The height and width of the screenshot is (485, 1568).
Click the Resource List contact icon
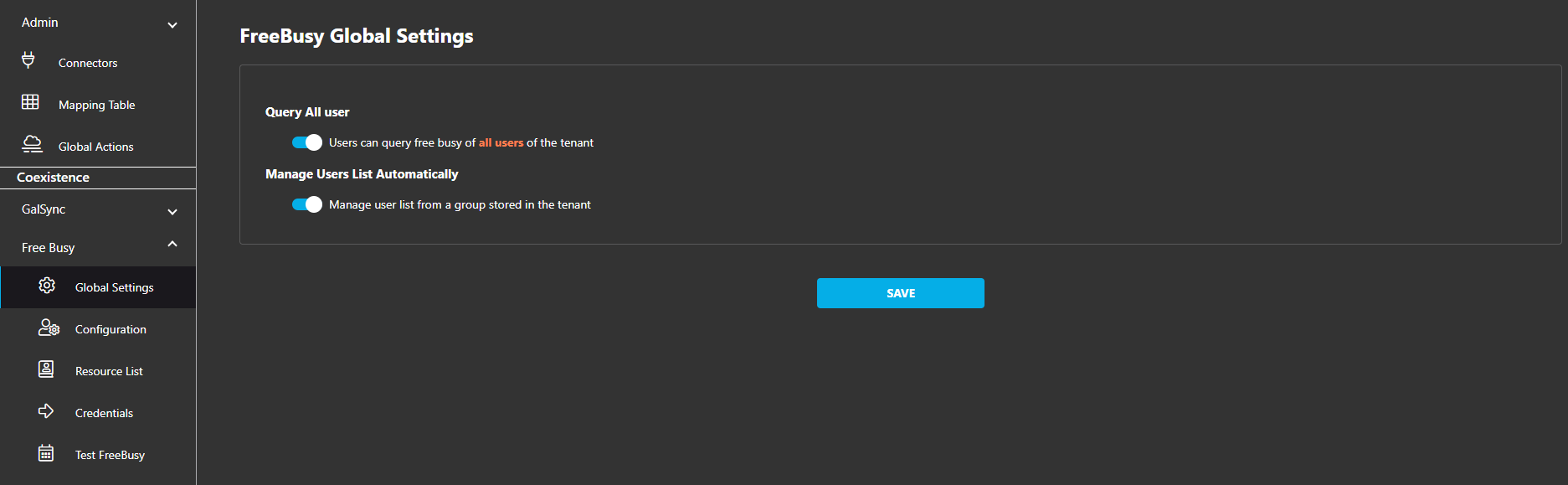pyautogui.click(x=46, y=369)
